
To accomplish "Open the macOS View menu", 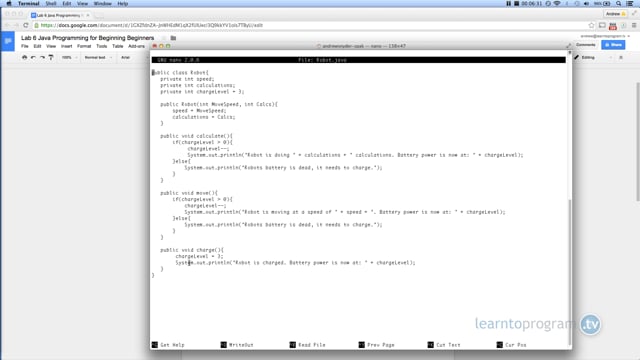I will point(82,4).
